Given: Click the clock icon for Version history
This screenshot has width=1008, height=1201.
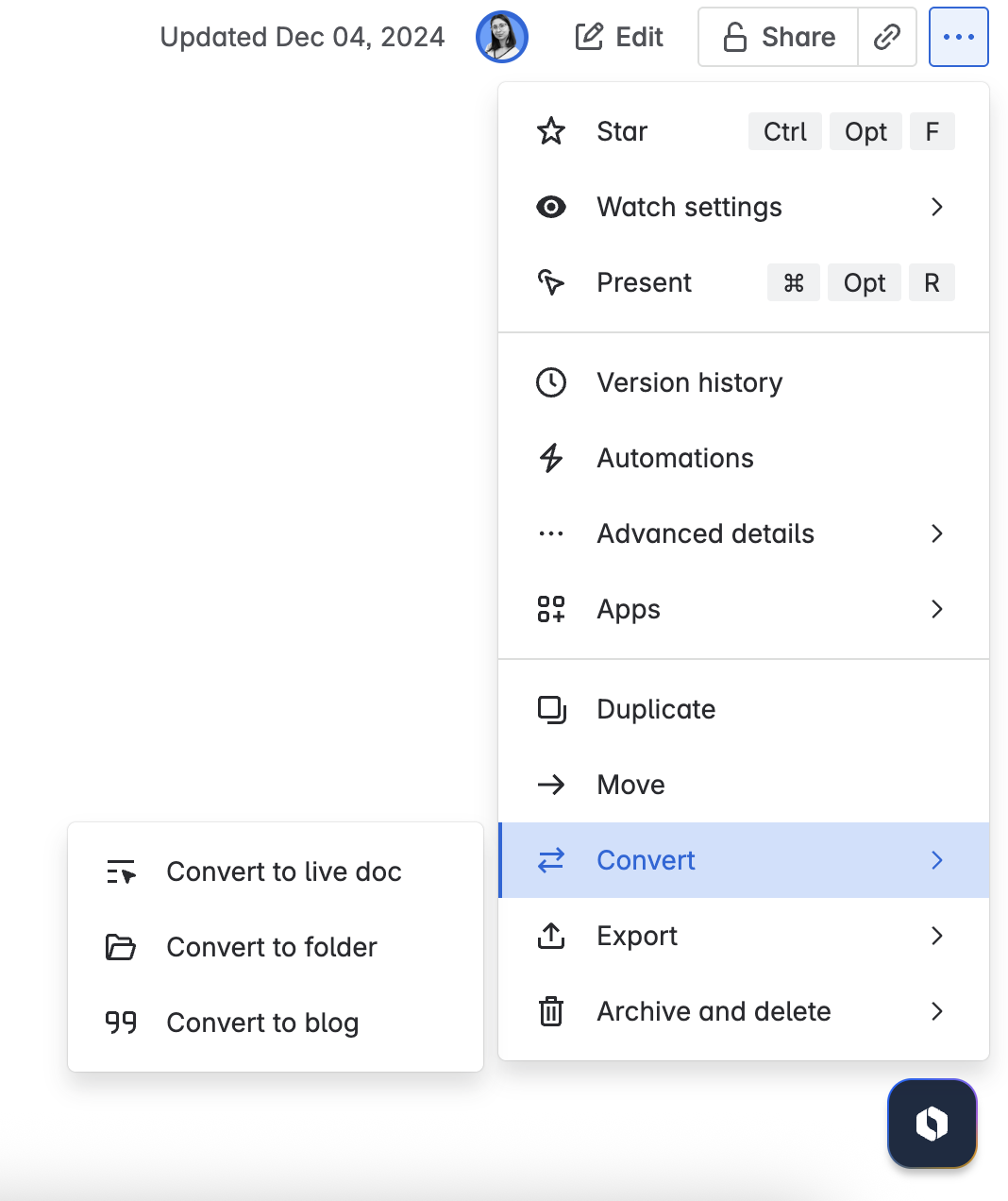Looking at the screenshot, I should 551,382.
